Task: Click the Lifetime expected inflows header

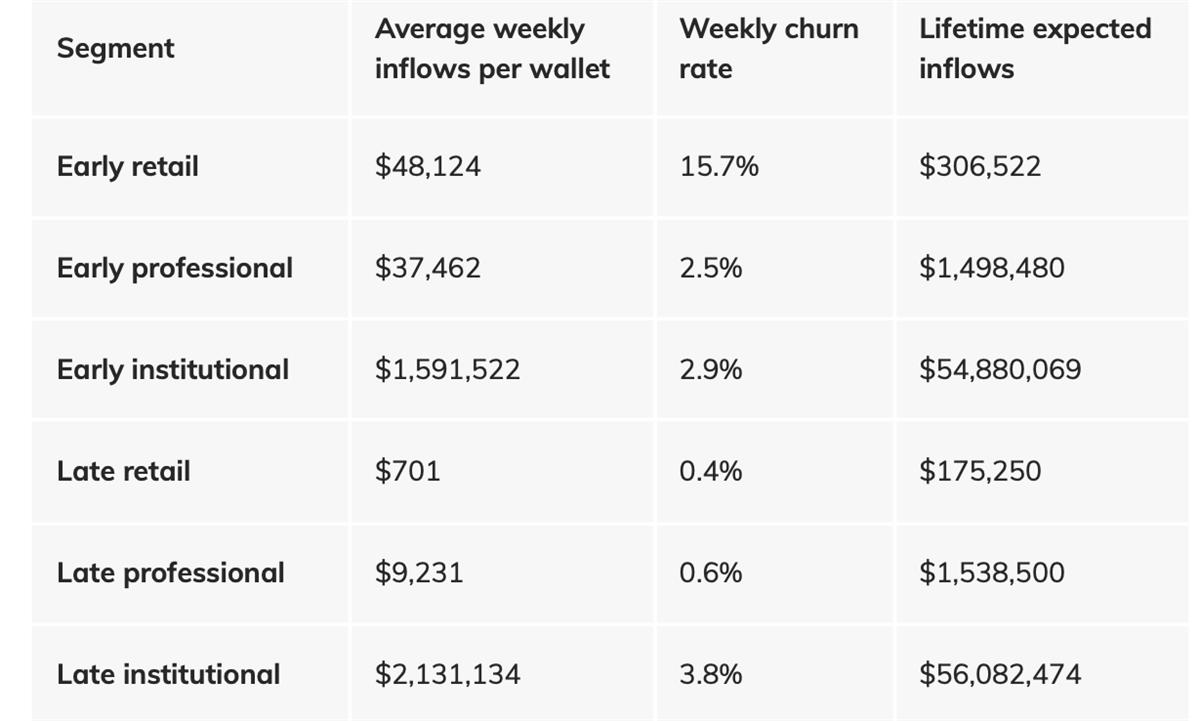Action: pyautogui.click(x=1034, y=49)
